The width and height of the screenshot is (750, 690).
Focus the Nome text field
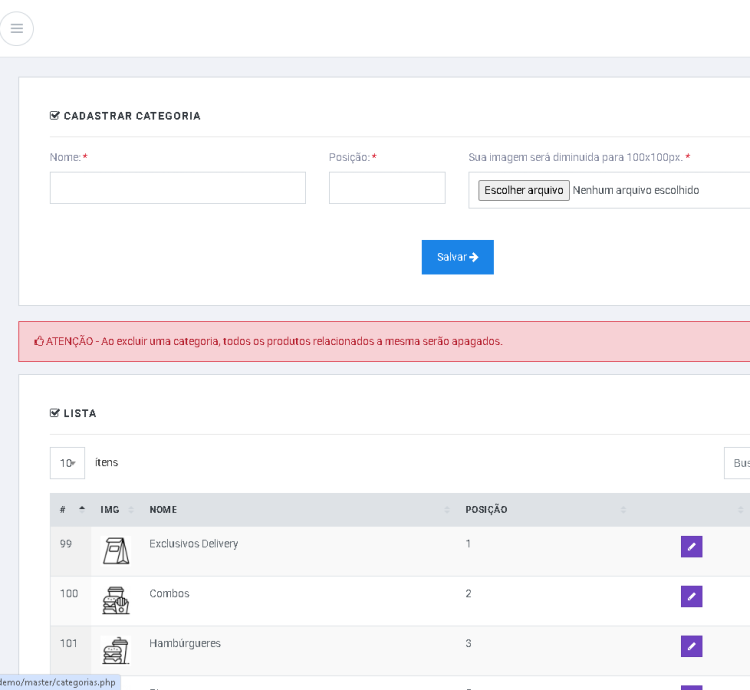point(177,188)
